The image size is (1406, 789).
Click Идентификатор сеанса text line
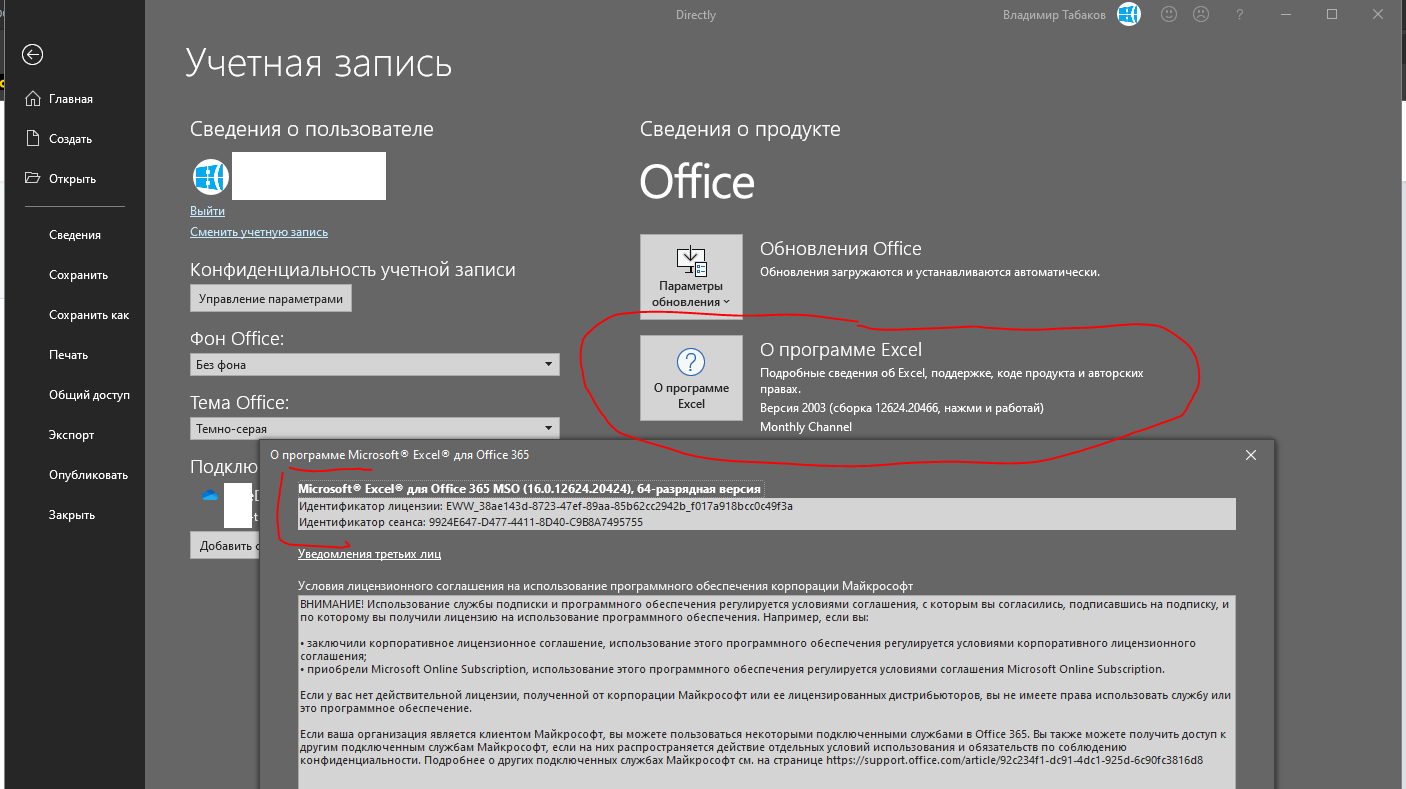point(471,522)
